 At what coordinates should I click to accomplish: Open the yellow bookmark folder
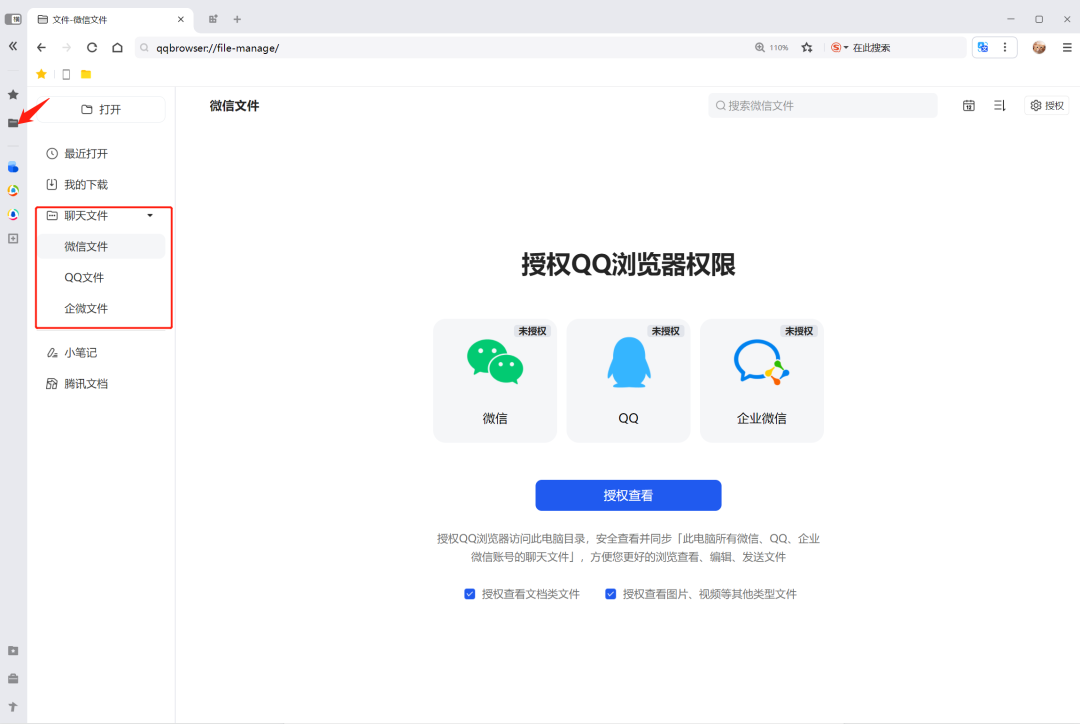[86, 74]
